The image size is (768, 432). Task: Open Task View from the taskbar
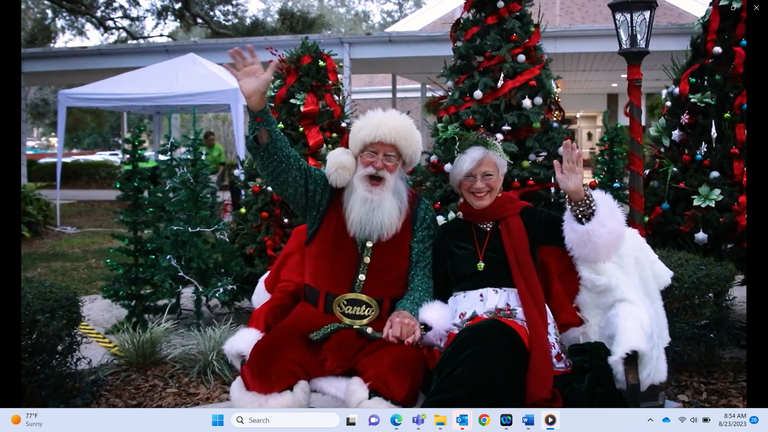(x=351, y=420)
